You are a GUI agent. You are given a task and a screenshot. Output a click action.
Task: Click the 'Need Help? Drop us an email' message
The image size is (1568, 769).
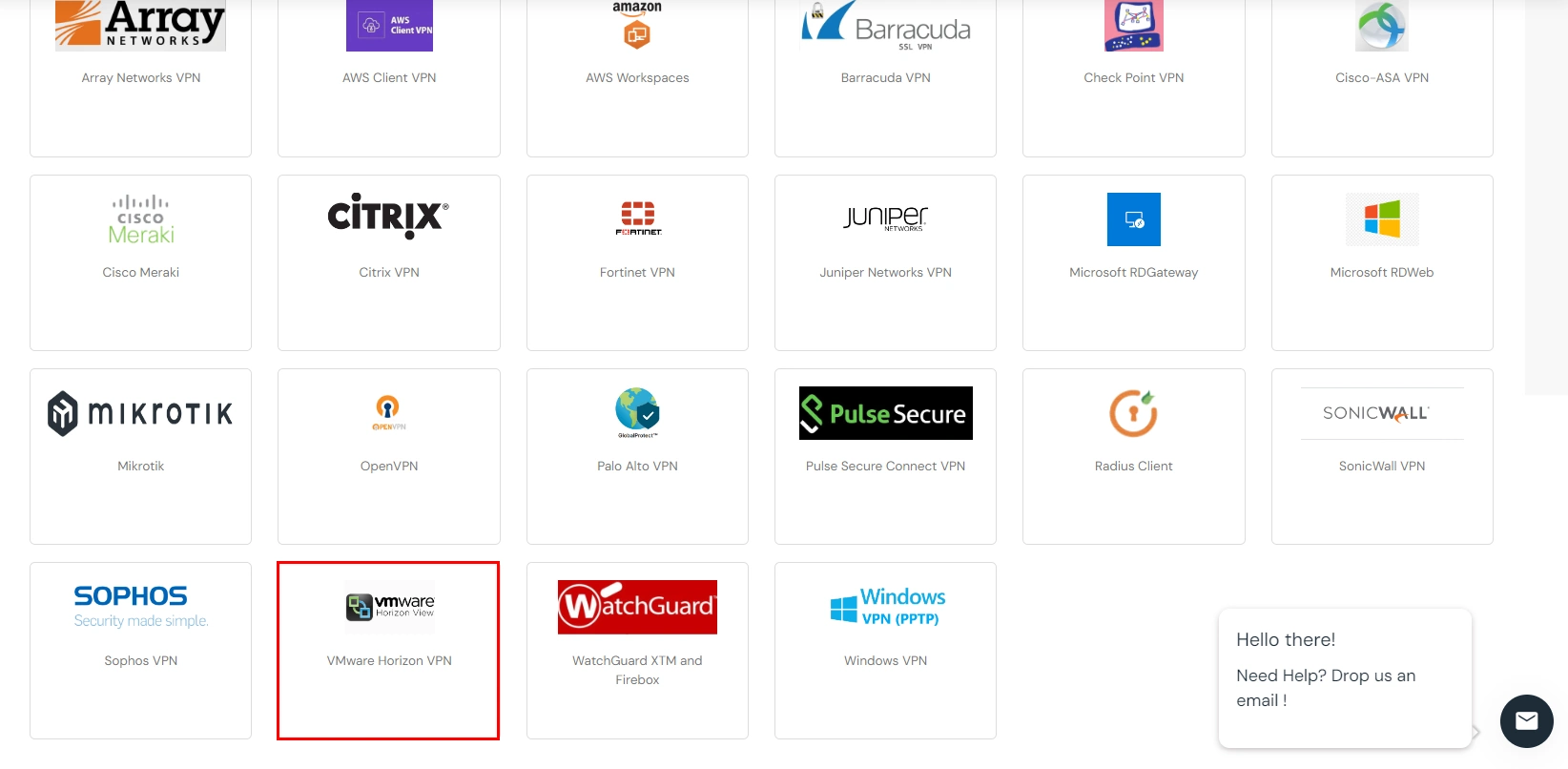click(1326, 688)
